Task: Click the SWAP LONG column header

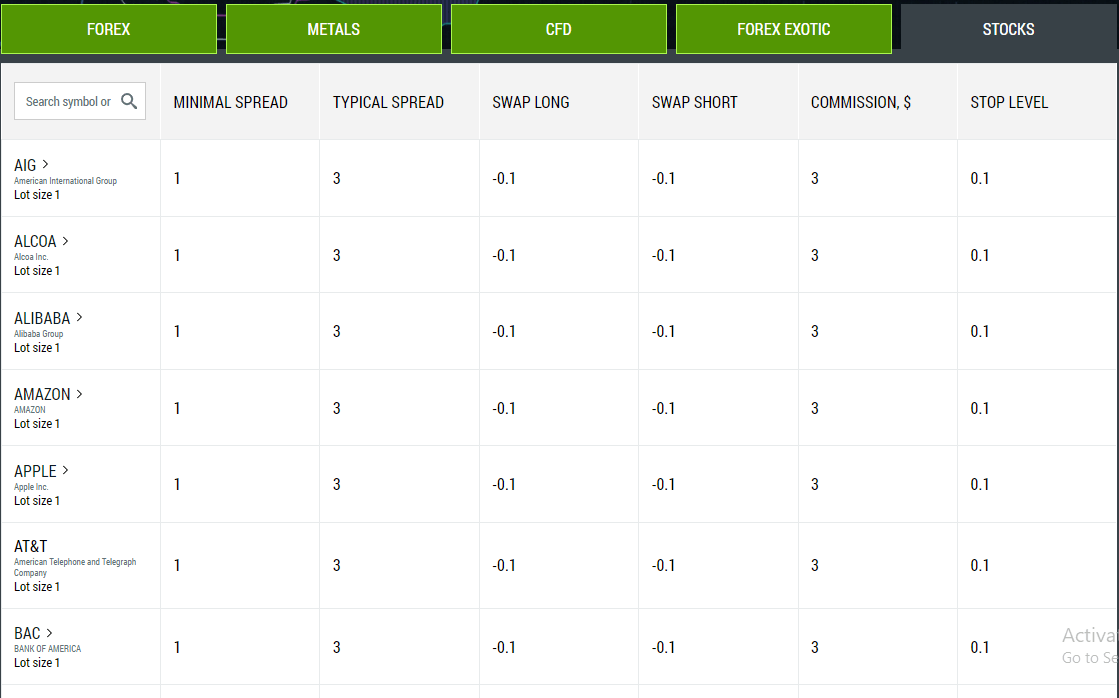Action: (x=531, y=102)
